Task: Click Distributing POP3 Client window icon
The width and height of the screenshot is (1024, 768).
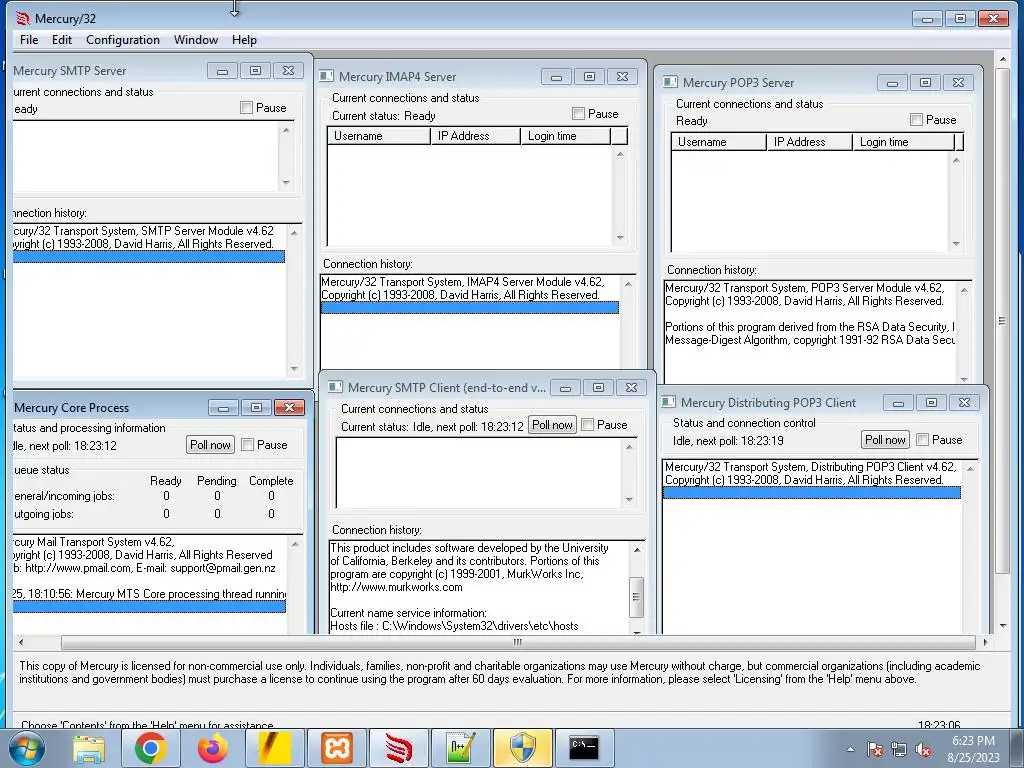Action: [669, 402]
